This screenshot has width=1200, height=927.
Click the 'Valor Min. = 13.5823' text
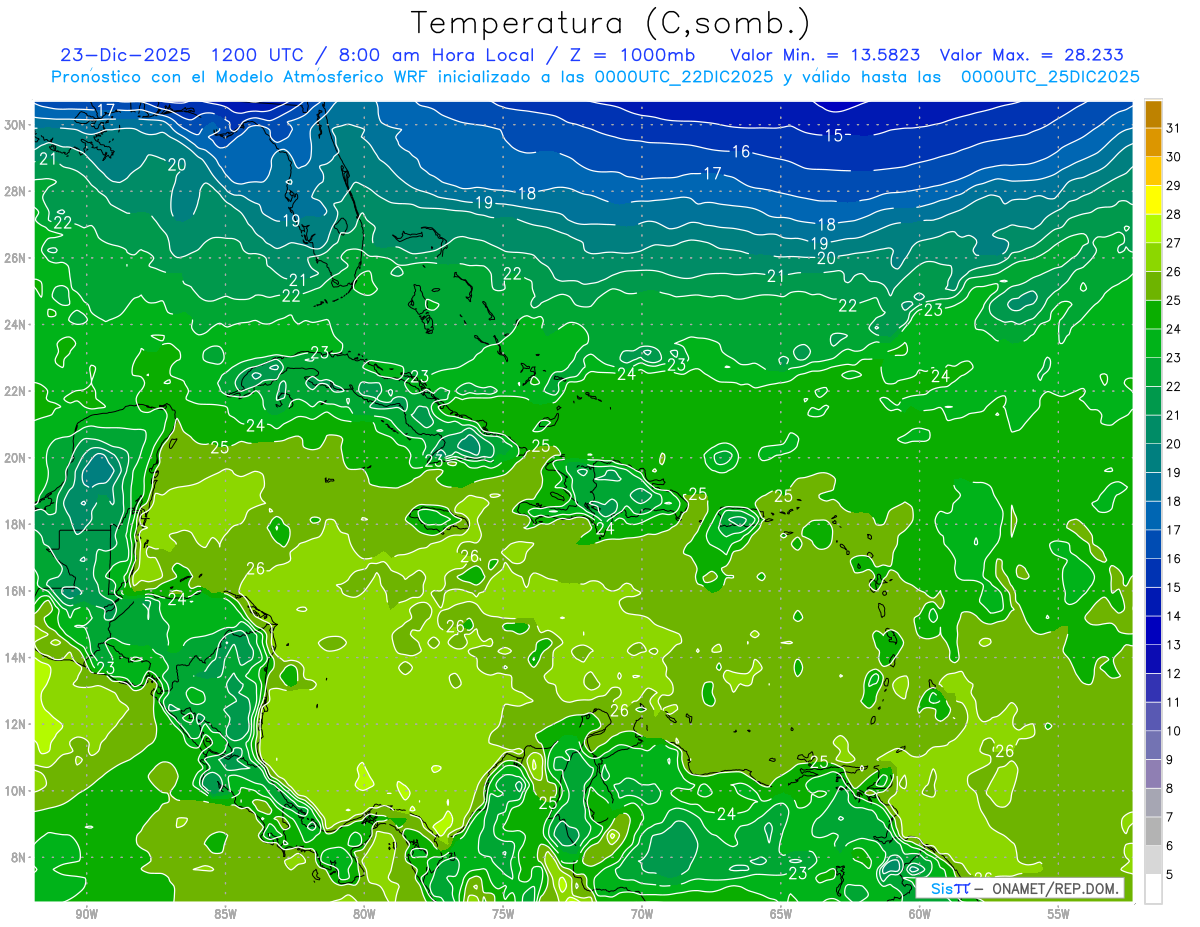(x=826, y=55)
